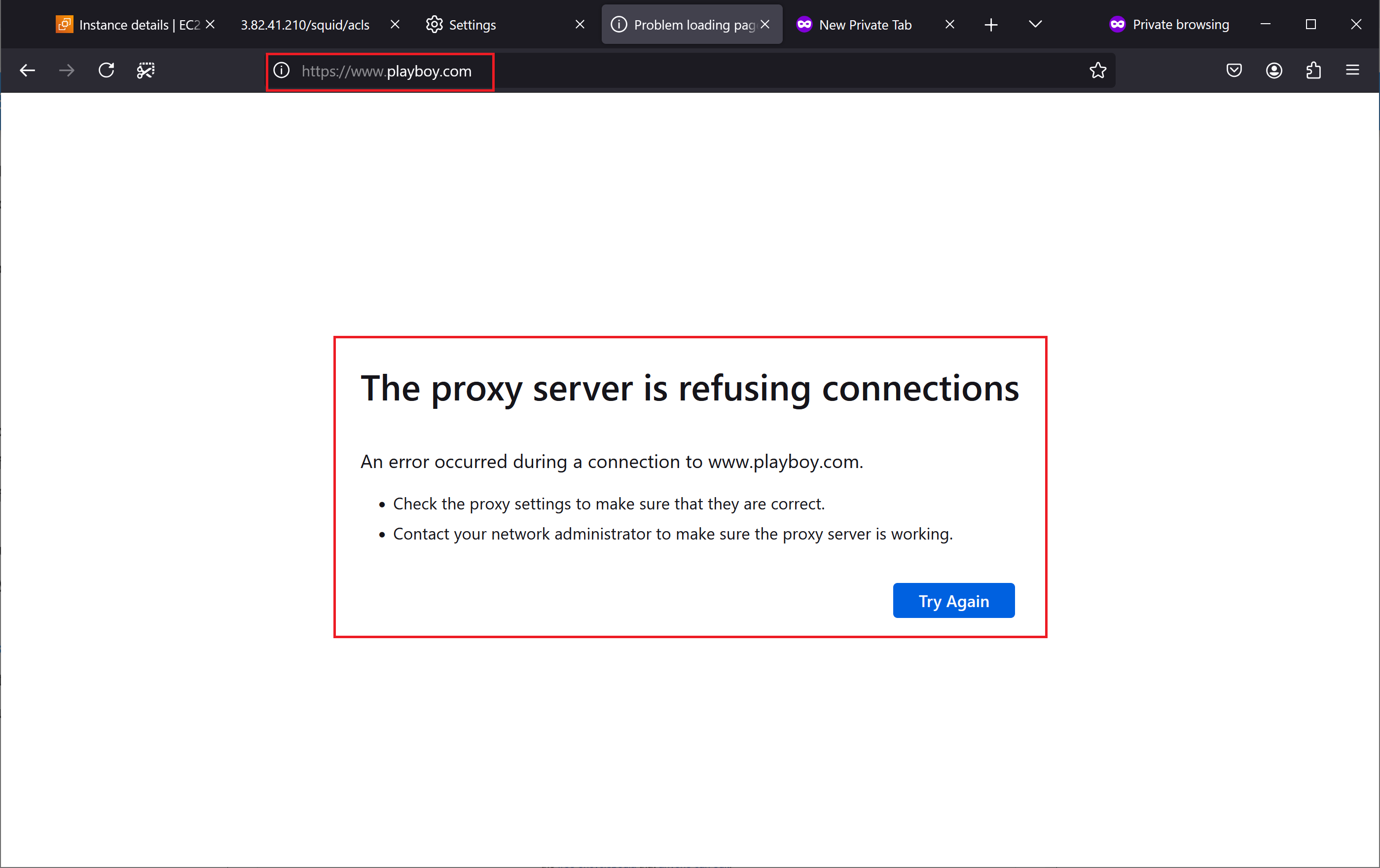The height and width of the screenshot is (868, 1380).
Task: Open a new tab with the plus button
Action: tap(991, 25)
